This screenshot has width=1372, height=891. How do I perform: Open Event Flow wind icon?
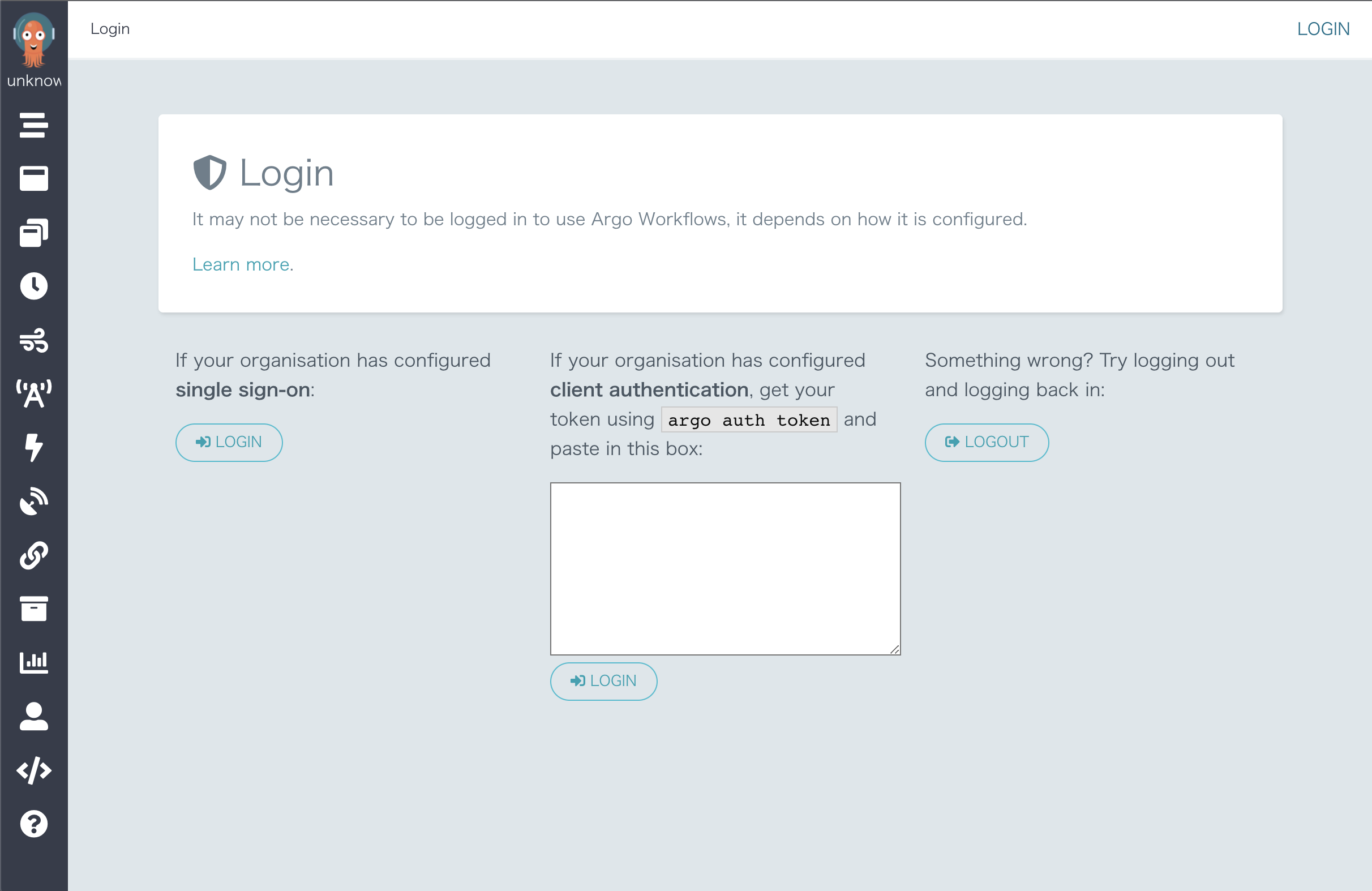click(33, 340)
